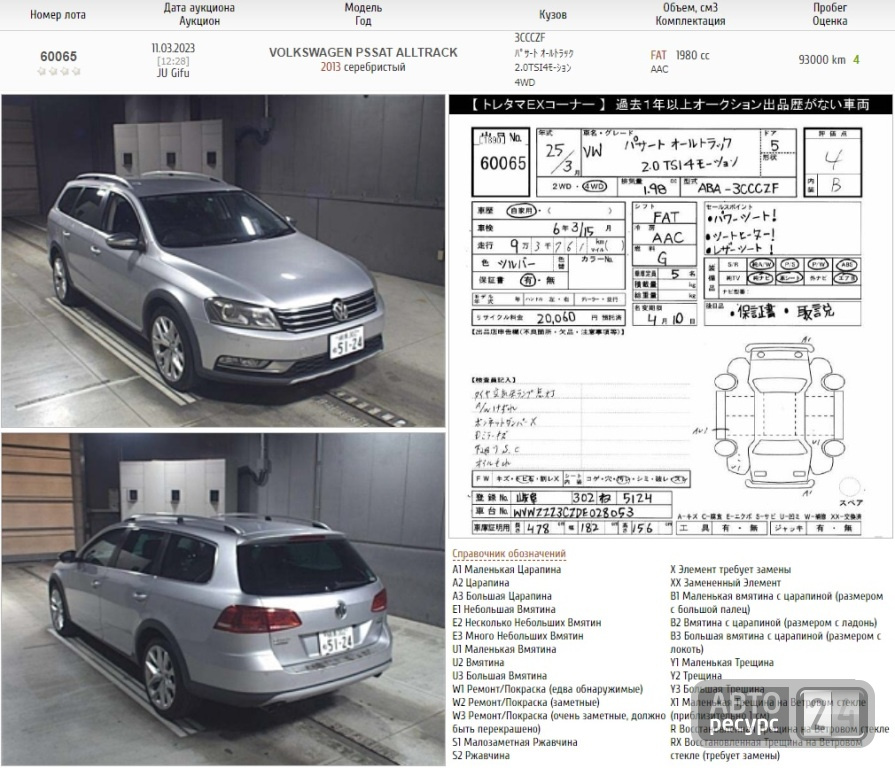Click the Y2 Трещина legend entry
Viewport: 895px width, 768px height.
click(x=696, y=676)
